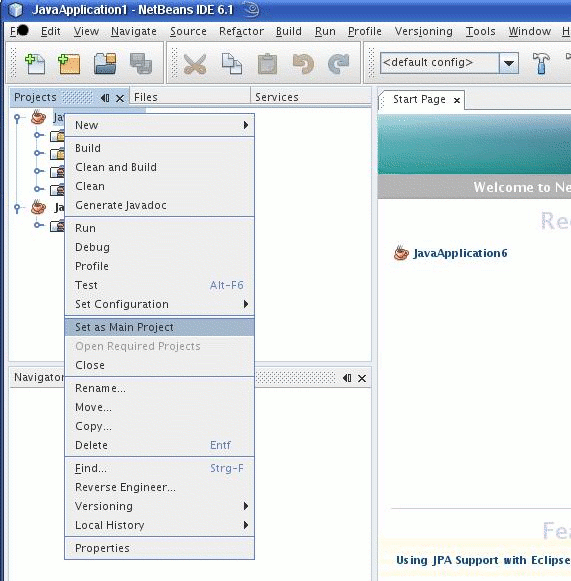Select Generate Javadoc in context menu
This screenshot has height=581, width=571.
pyautogui.click(x=159, y=205)
